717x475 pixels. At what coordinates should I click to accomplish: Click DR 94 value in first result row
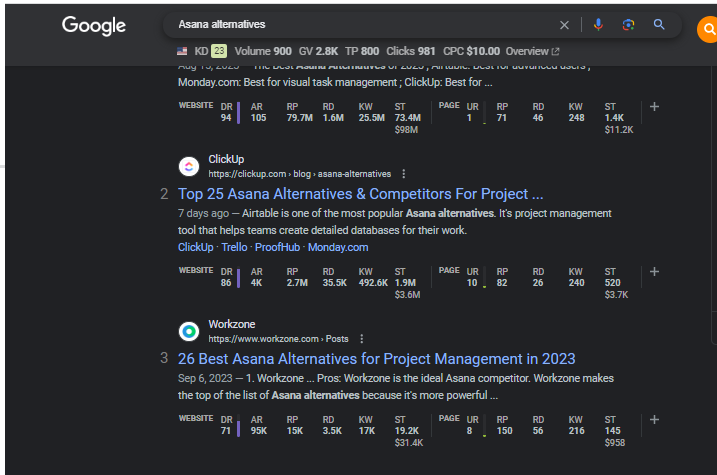[x=226, y=117]
